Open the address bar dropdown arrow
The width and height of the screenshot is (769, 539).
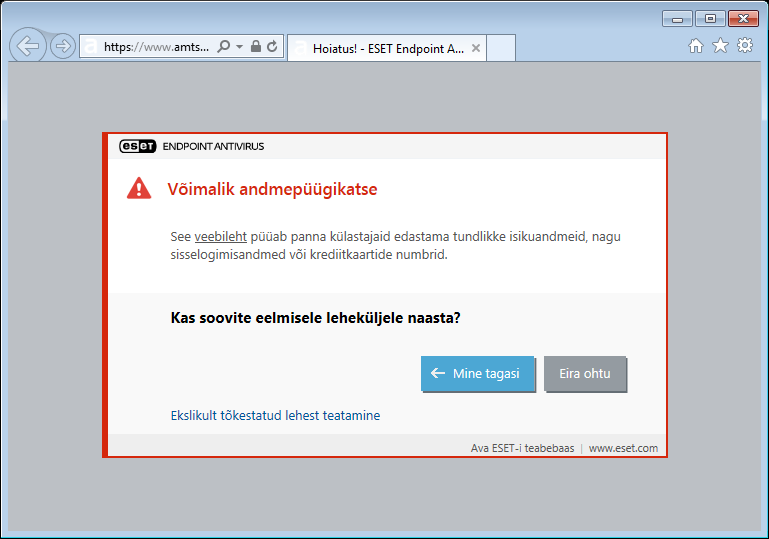coord(239,47)
